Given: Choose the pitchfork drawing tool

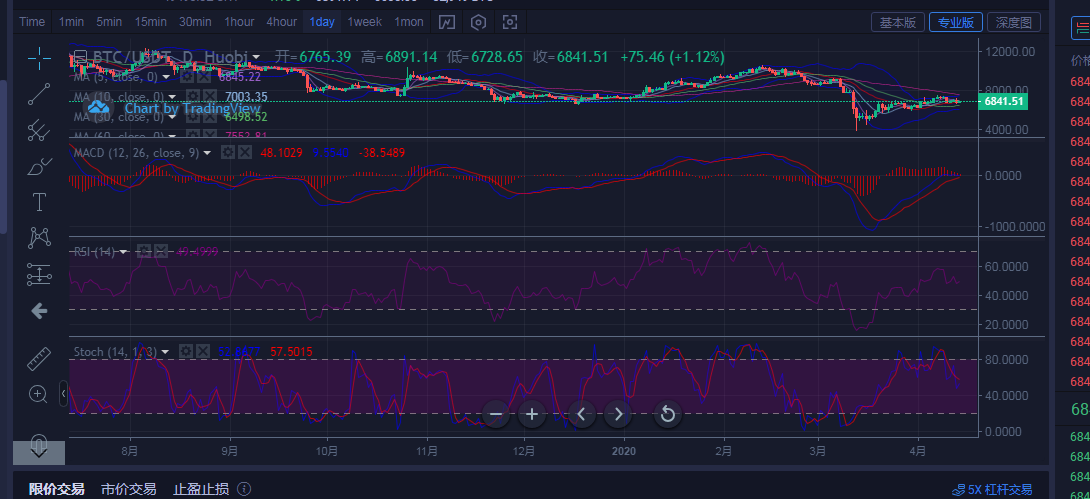Looking at the screenshot, I should [39, 129].
